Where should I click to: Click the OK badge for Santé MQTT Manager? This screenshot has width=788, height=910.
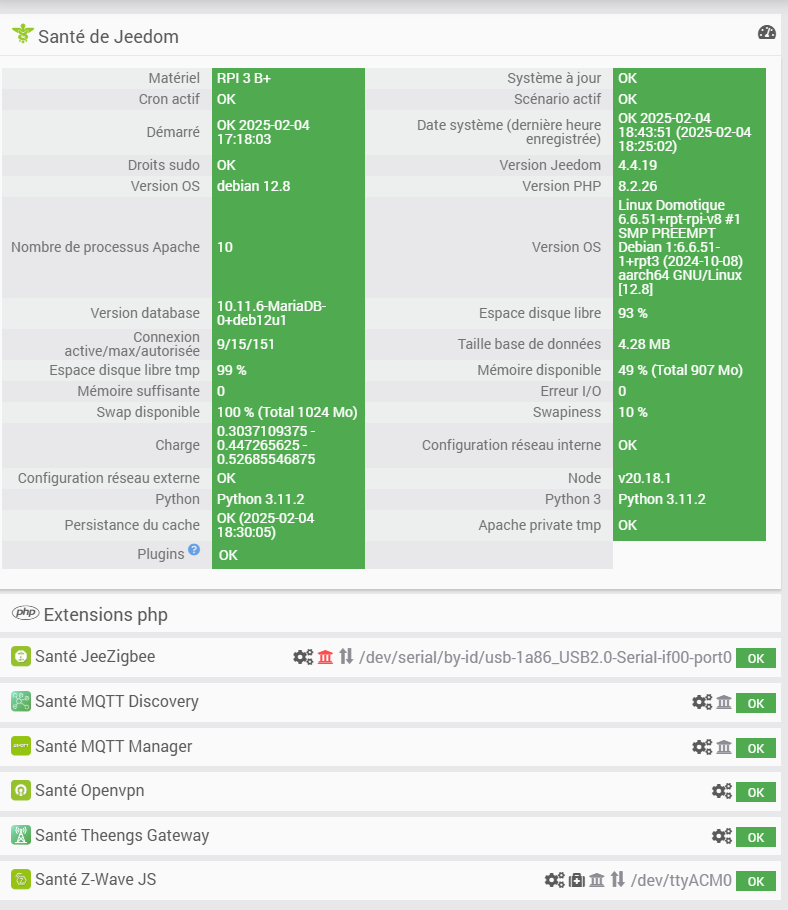pyautogui.click(x=756, y=748)
